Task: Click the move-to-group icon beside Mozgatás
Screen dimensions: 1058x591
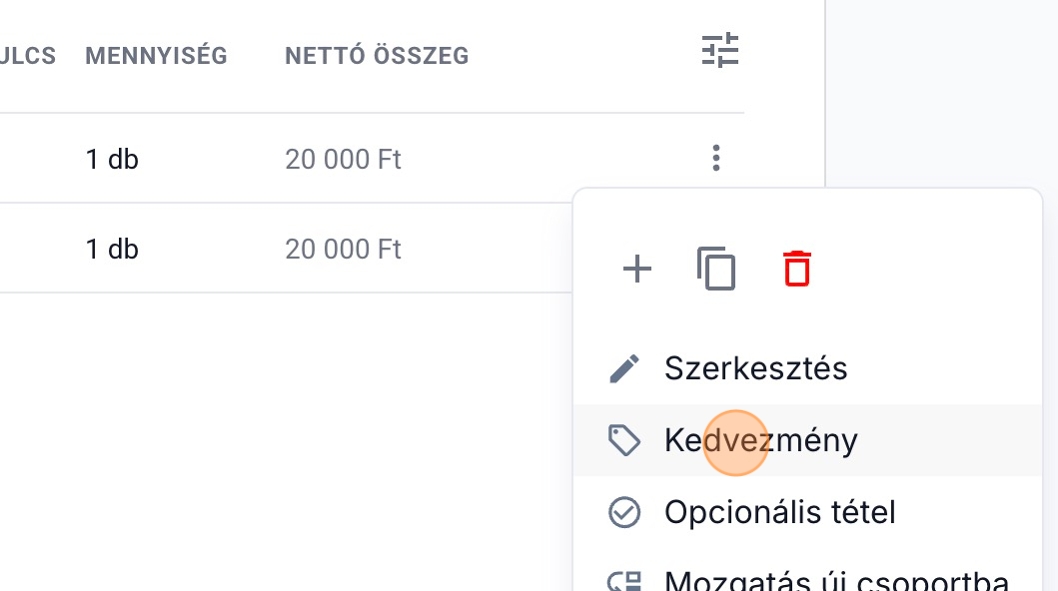Action: click(x=625, y=581)
